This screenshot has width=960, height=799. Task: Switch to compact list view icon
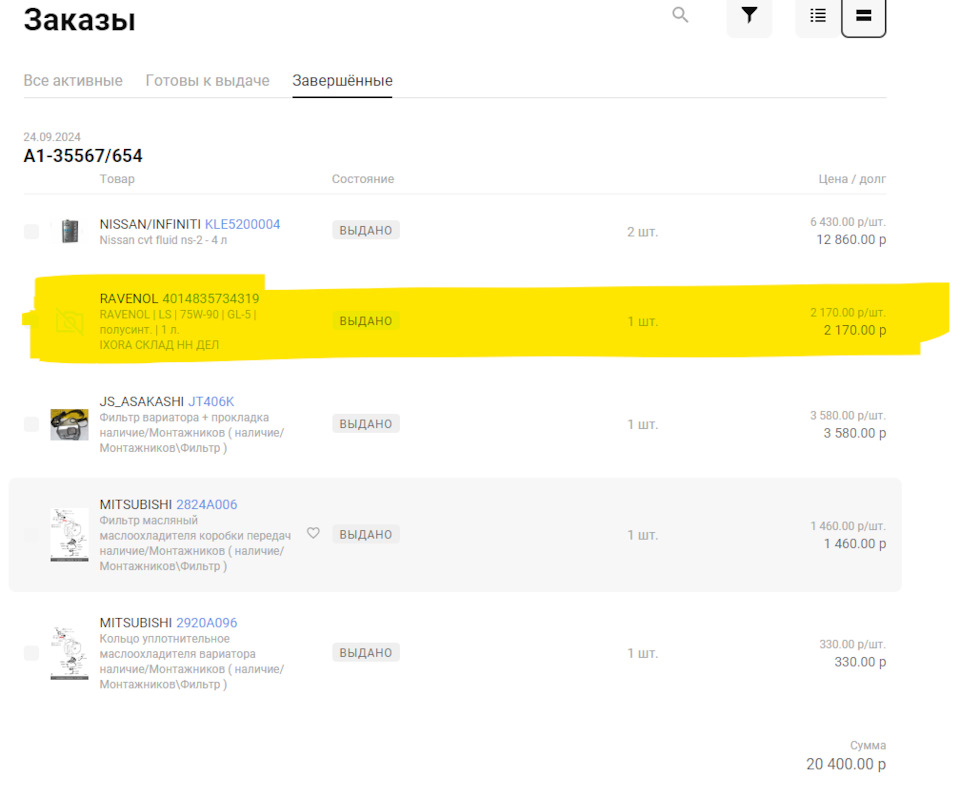[818, 15]
